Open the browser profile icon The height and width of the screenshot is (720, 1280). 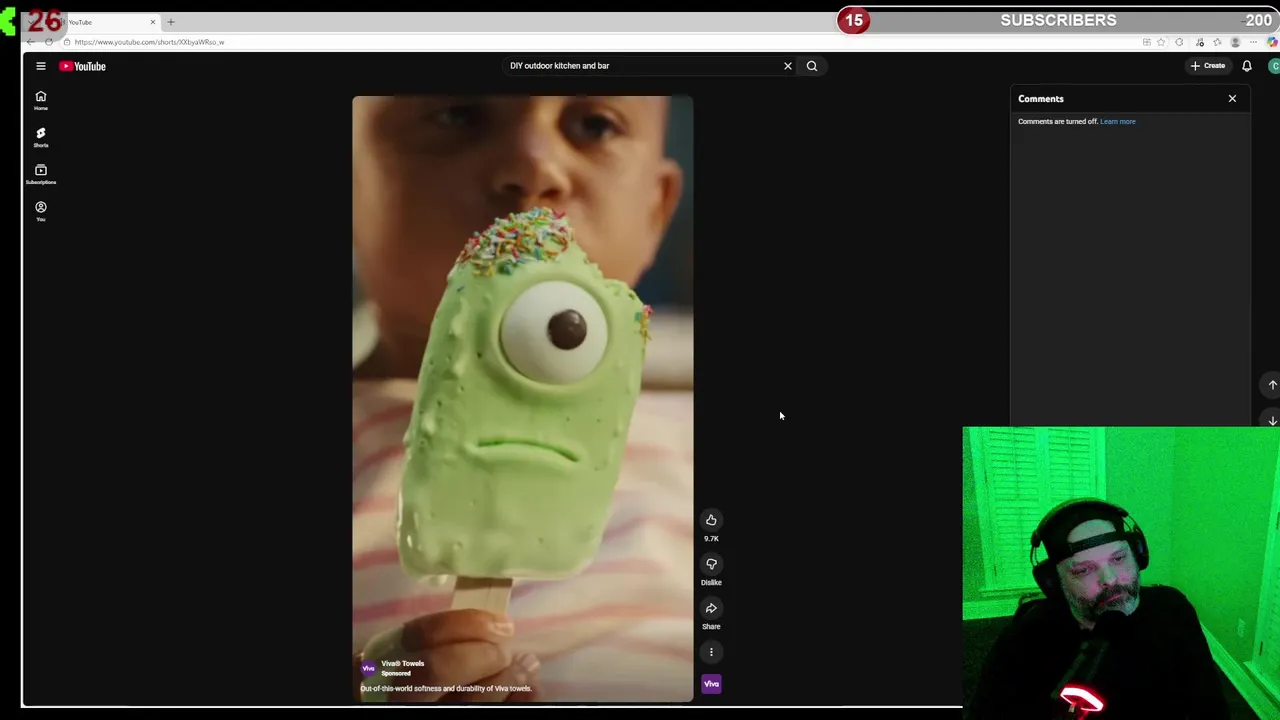[x=1235, y=42]
